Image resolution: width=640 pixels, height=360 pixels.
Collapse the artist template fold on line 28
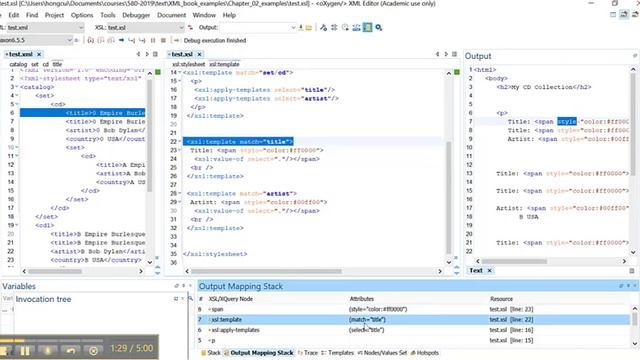pos(180,193)
